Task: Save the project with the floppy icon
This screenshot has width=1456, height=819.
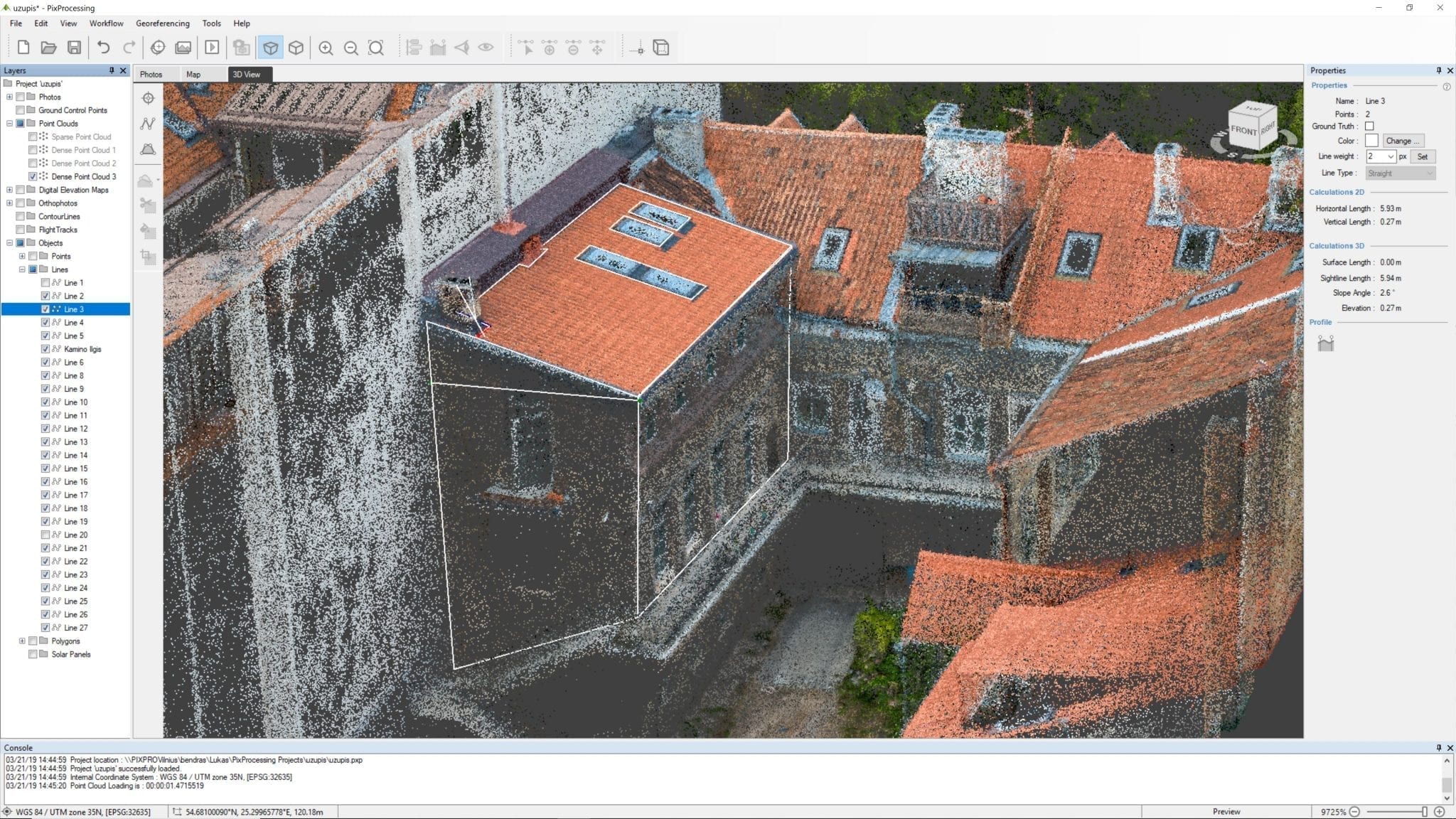Action: [x=74, y=48]
